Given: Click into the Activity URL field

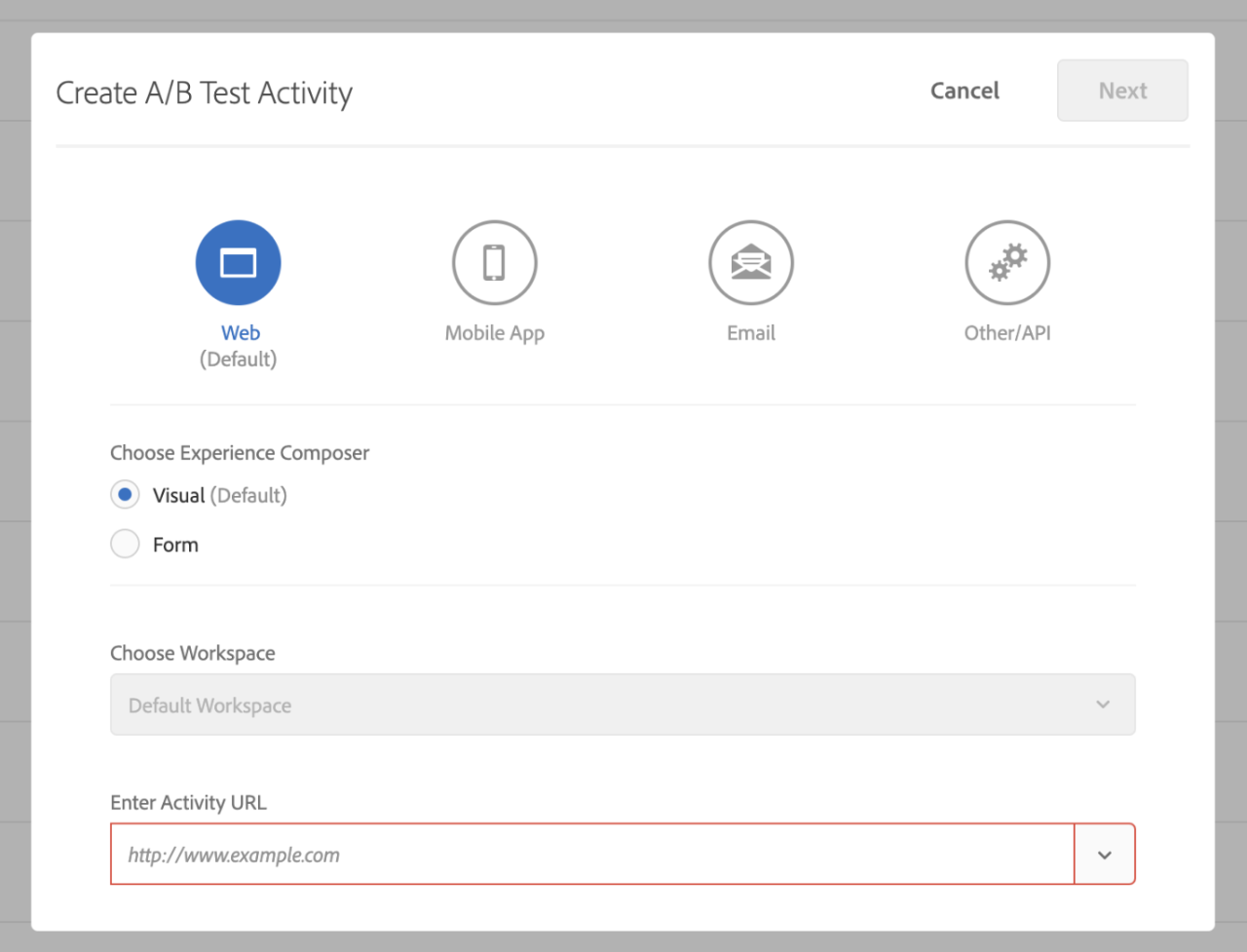Looking at the screenshot, I should (592, 855).
